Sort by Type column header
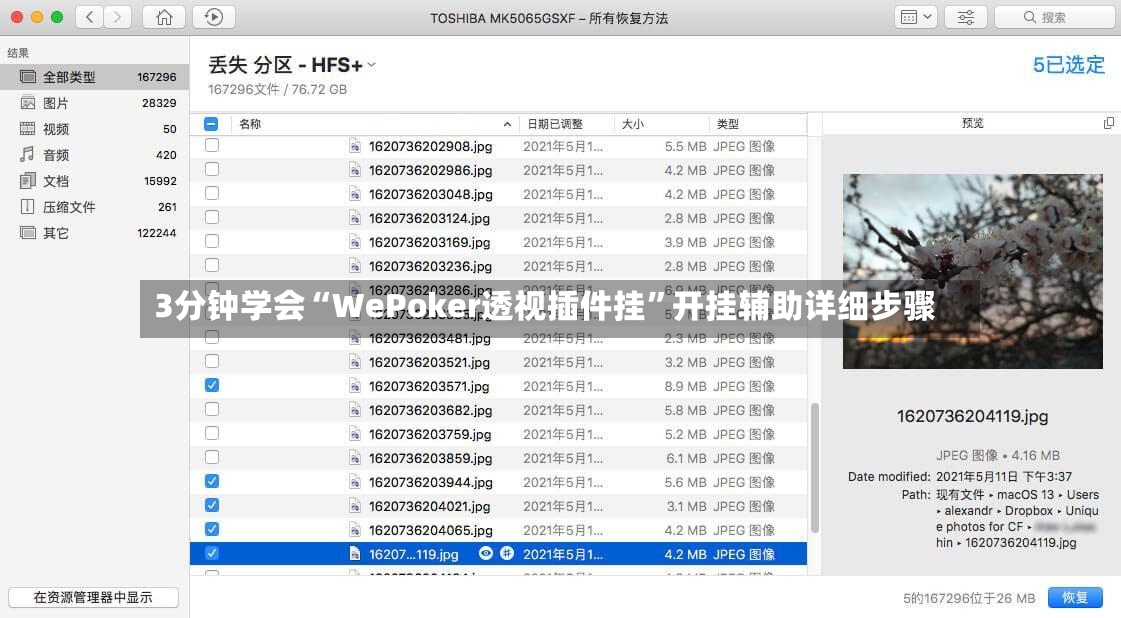This screenshot has height=618, width=1121. click(758, 124)
